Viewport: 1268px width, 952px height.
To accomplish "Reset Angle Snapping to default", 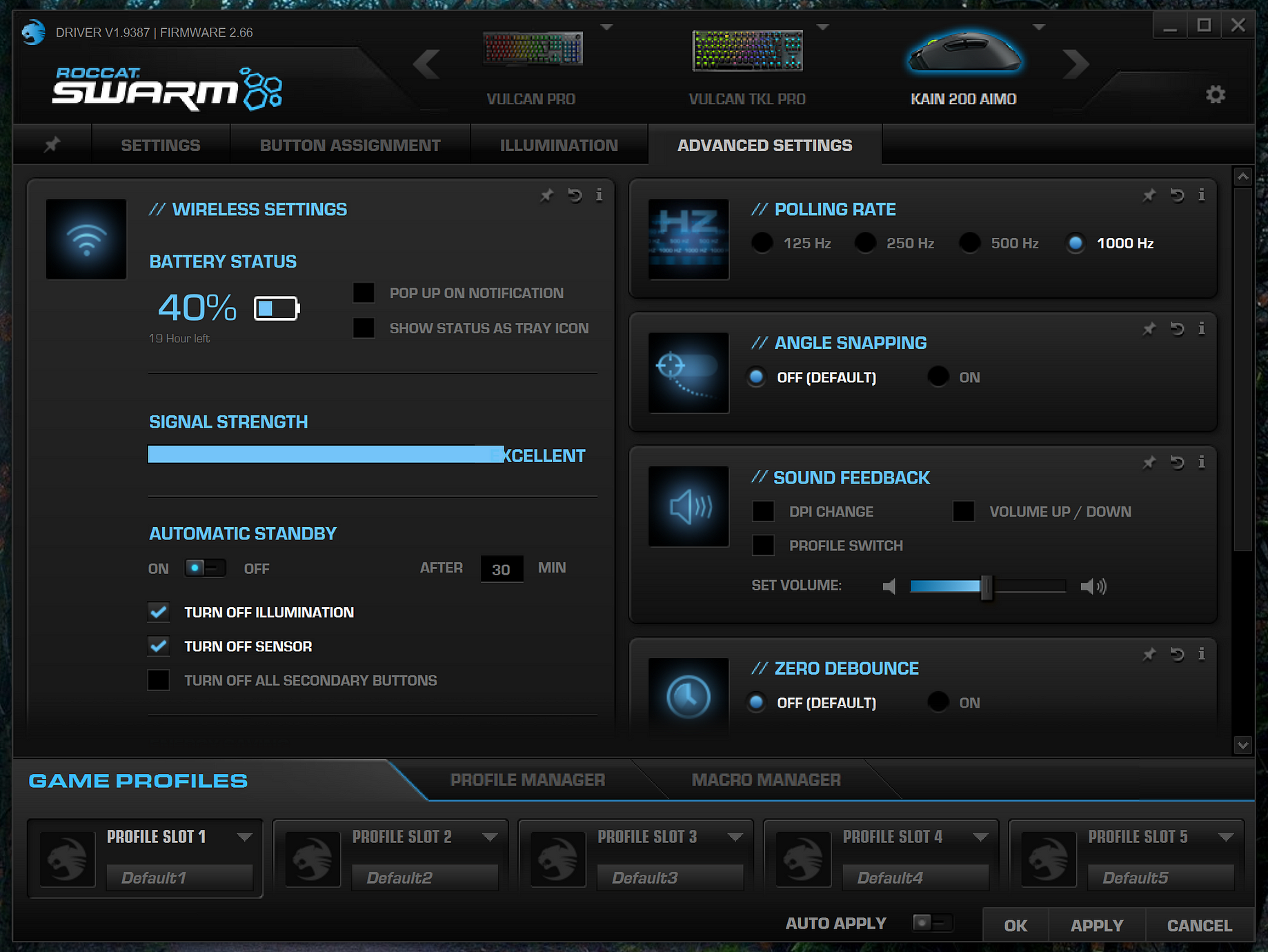I will 1177,329.
